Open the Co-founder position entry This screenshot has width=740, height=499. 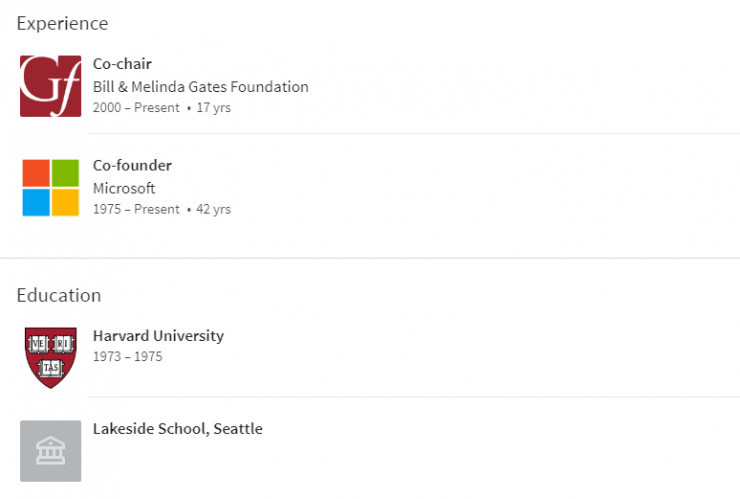click(x=132, y=165)
